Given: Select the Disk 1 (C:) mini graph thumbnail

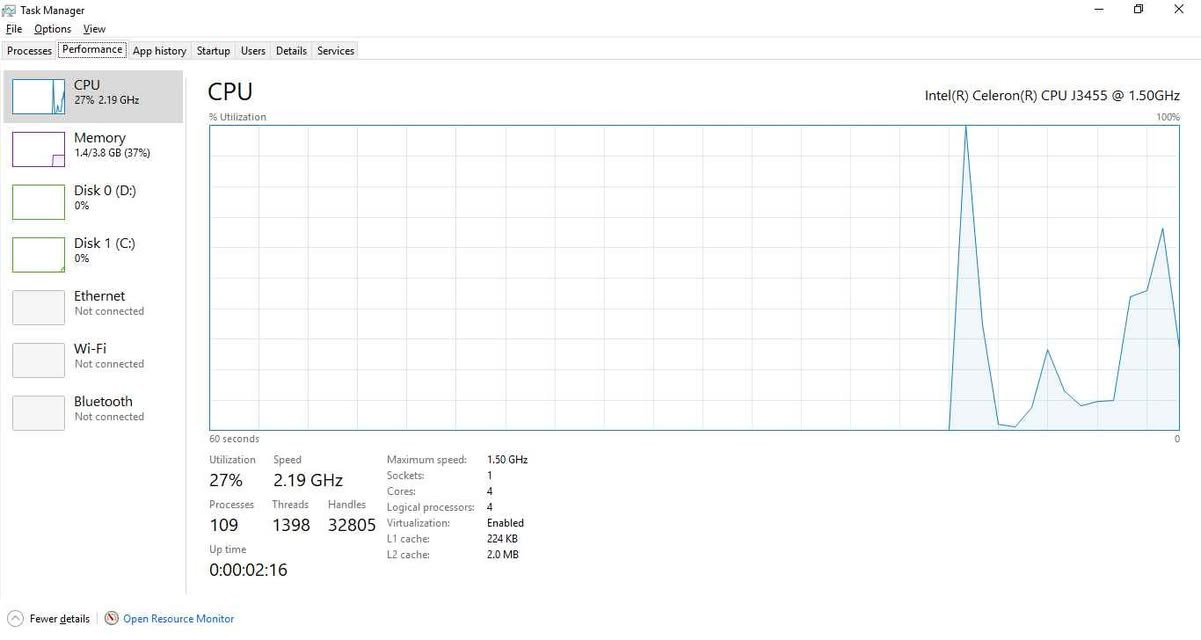Looking at the screenshot, I should point(38,254).
